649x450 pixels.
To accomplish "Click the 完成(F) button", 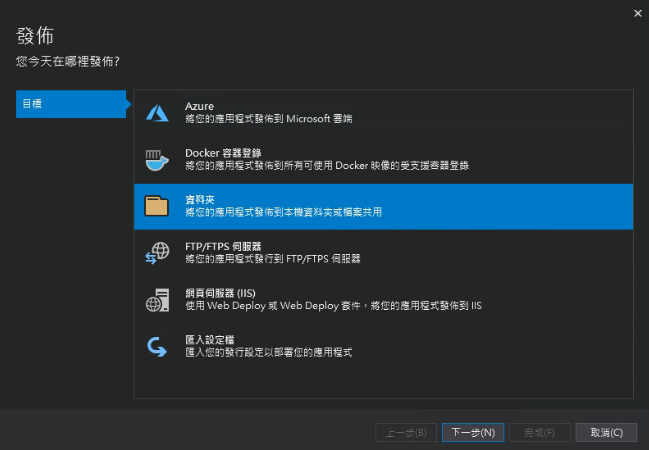I will (539, 433).
